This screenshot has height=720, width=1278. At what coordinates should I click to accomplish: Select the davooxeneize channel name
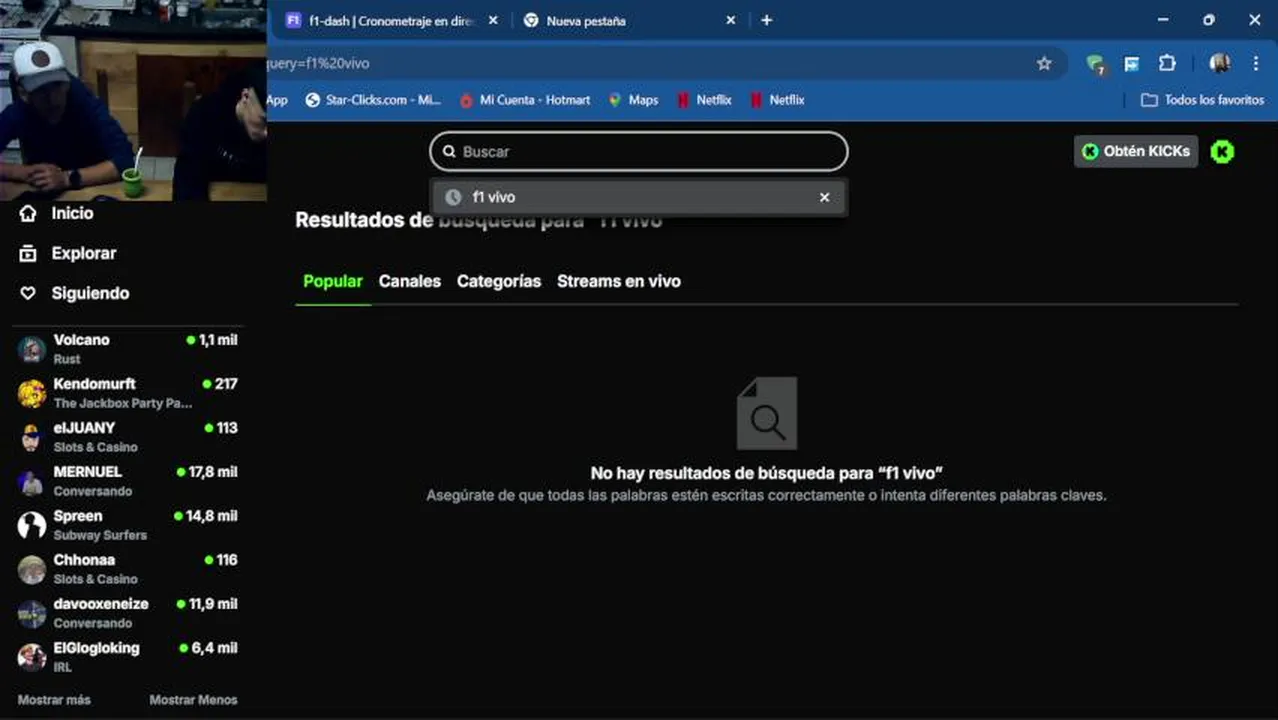tap(101, 604)
